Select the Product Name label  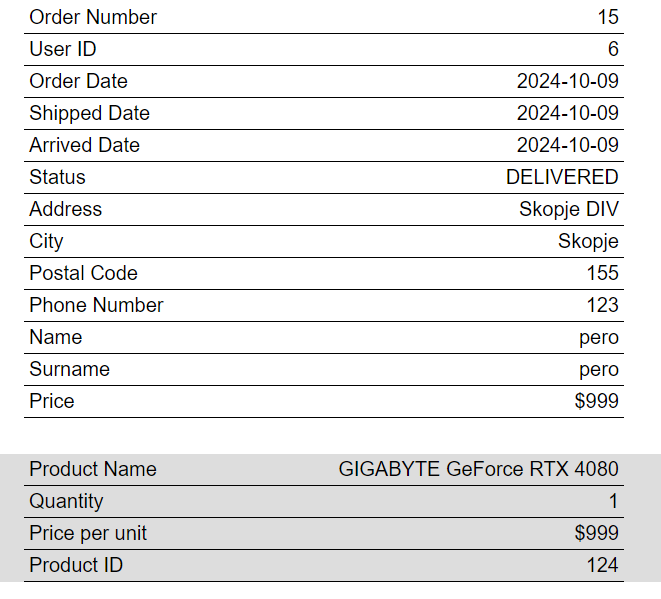coord(93,469)
